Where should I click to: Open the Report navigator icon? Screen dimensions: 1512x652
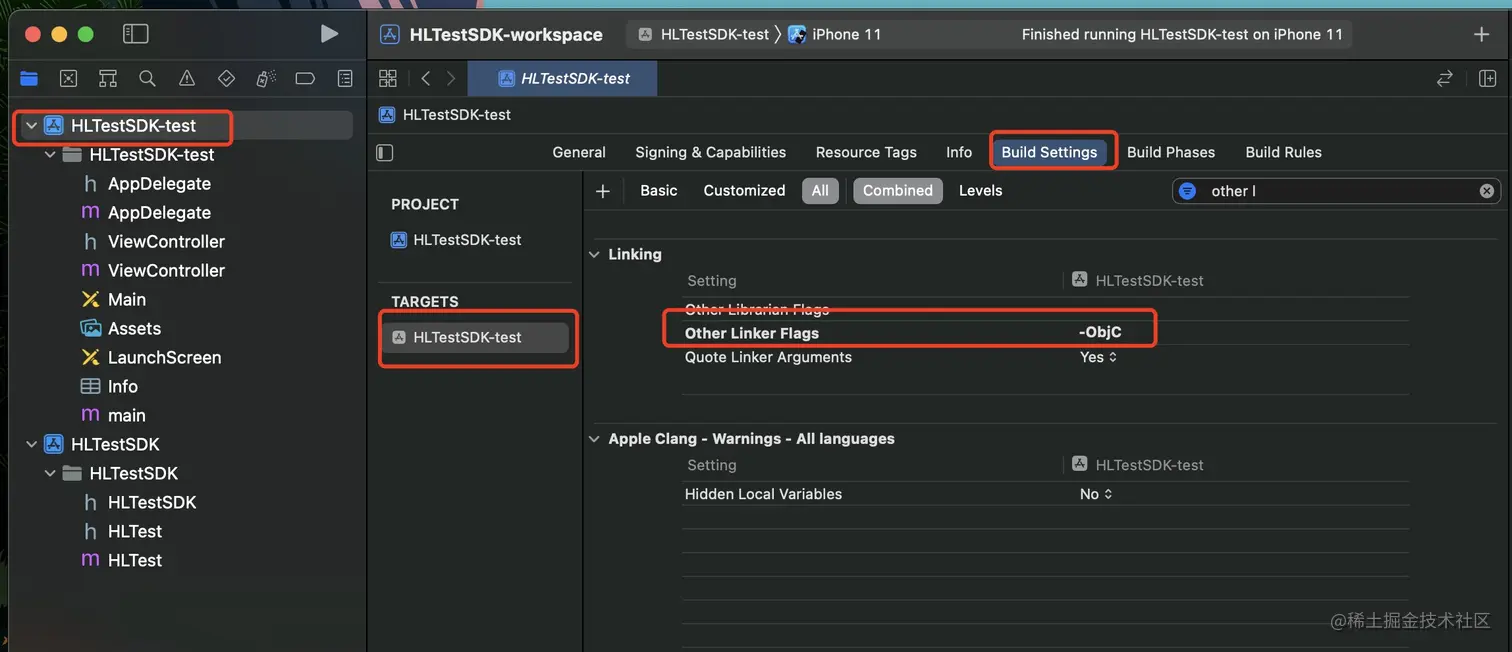pos(345,78)
